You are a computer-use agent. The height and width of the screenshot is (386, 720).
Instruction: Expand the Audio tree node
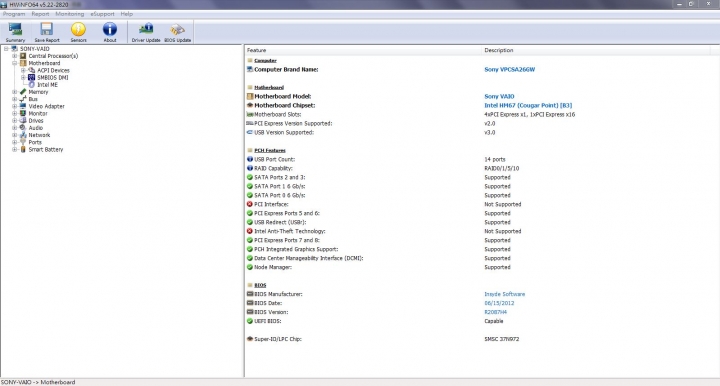pyautogui.click(x=15, y=128)
